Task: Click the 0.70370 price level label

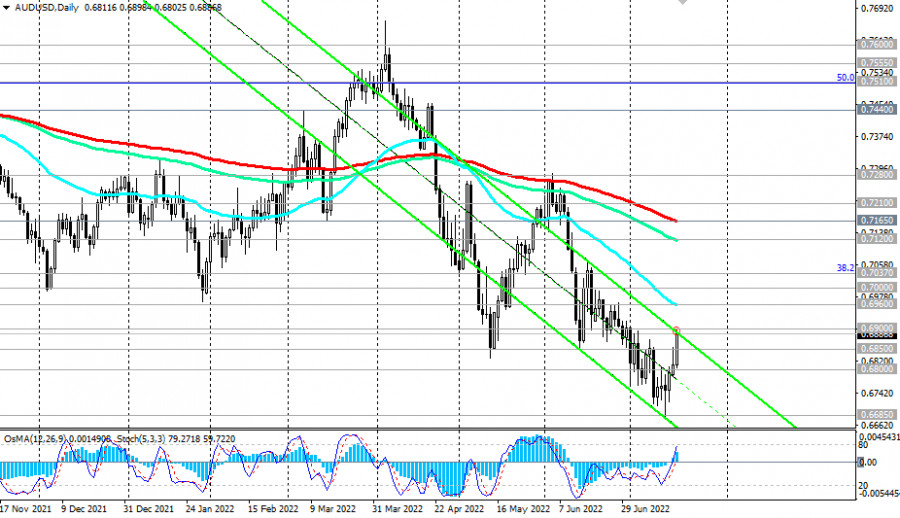Action: click(876, 273)
